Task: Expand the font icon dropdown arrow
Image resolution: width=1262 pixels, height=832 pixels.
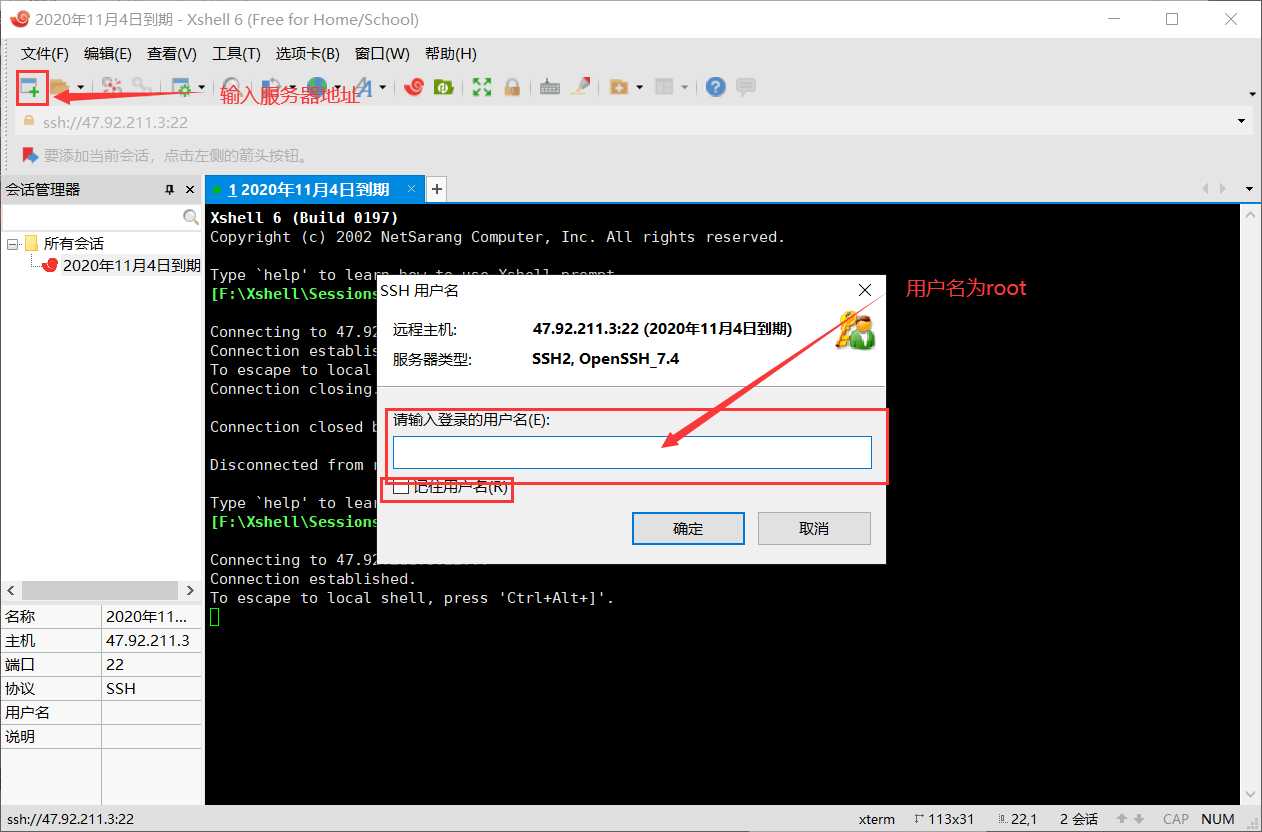Action: pyautogui.click(x=383, y=88)
